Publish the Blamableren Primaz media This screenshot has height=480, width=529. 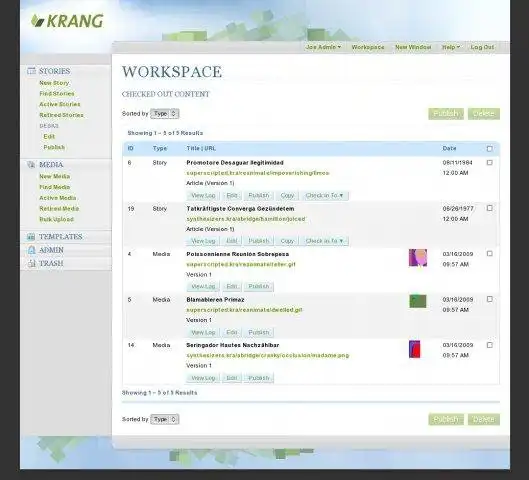pyautogui.click(x=259, y=333)
